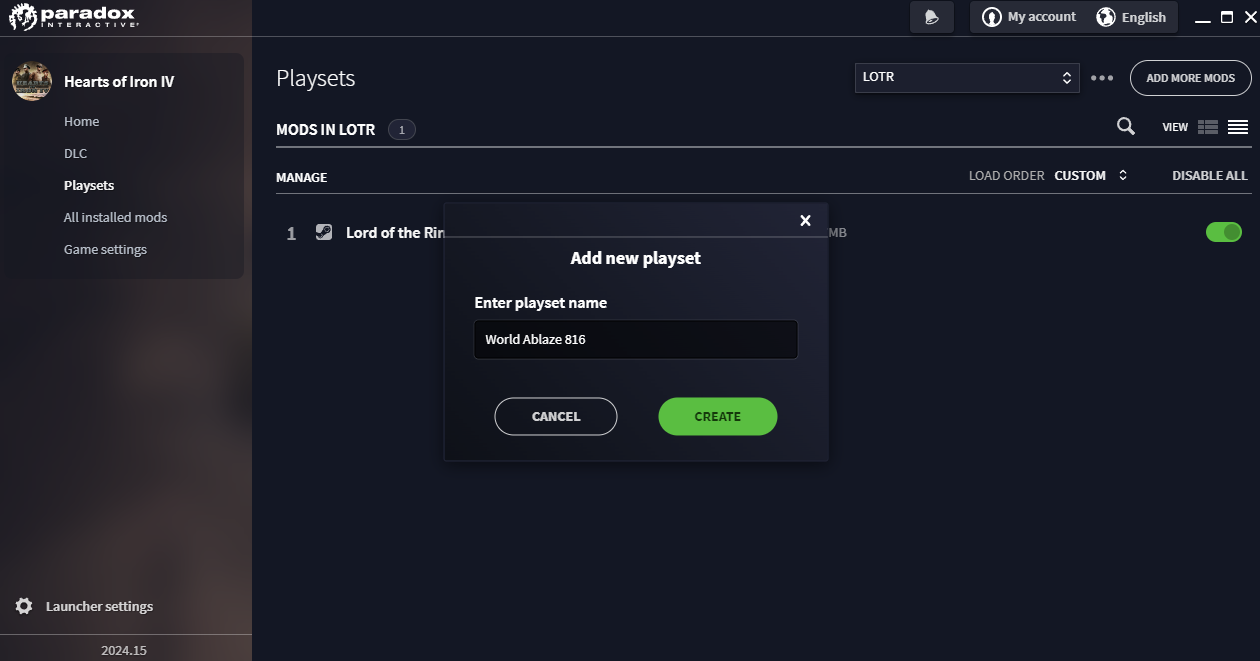Click the Steam icon beside the mod
The height and width of the screenshot is (661, 1260).
(x=324, y=232)
